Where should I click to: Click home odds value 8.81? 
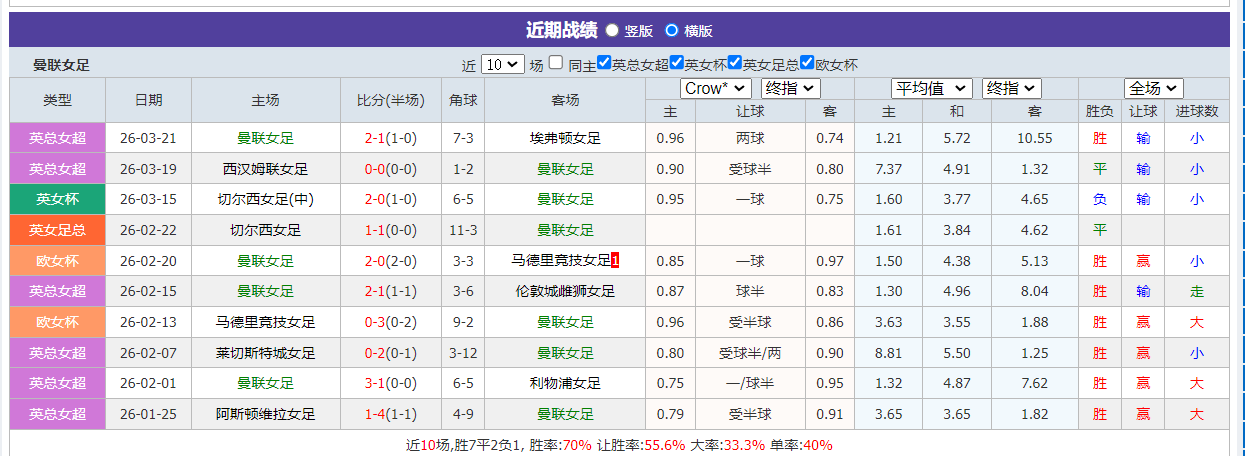(888, 353)
